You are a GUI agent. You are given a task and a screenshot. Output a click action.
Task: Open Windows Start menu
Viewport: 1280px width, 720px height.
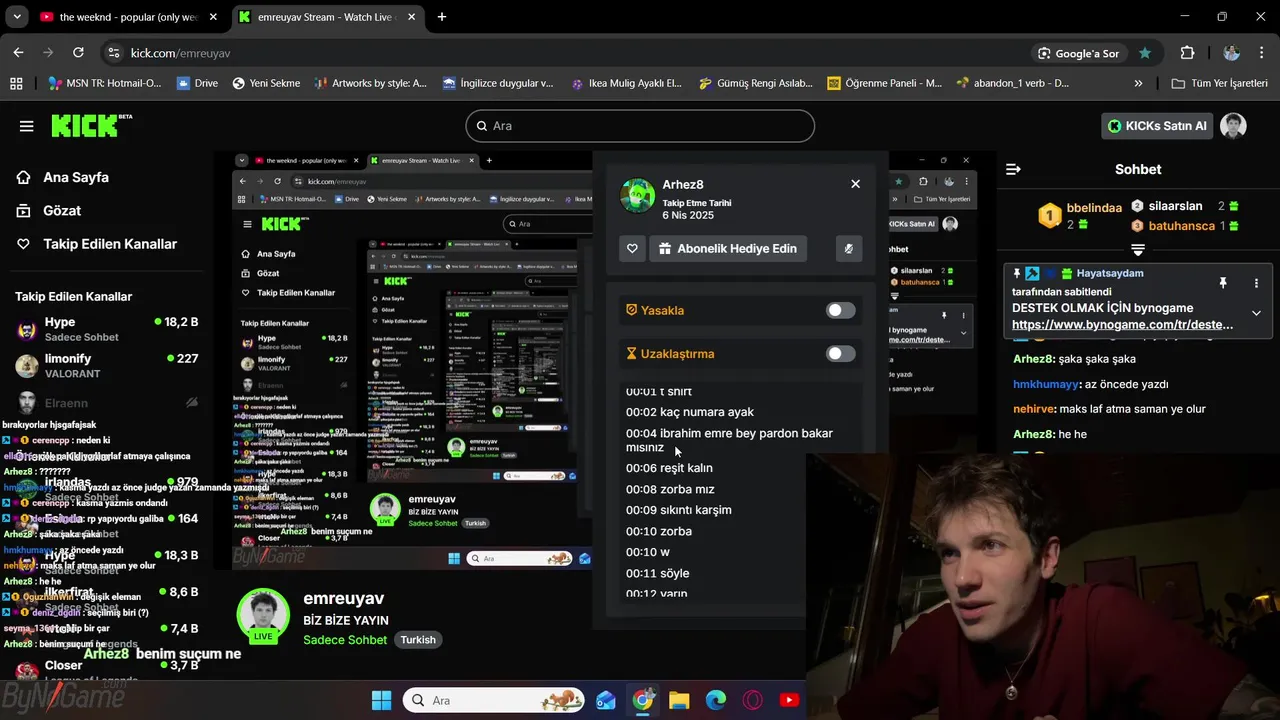pos(382,700)
